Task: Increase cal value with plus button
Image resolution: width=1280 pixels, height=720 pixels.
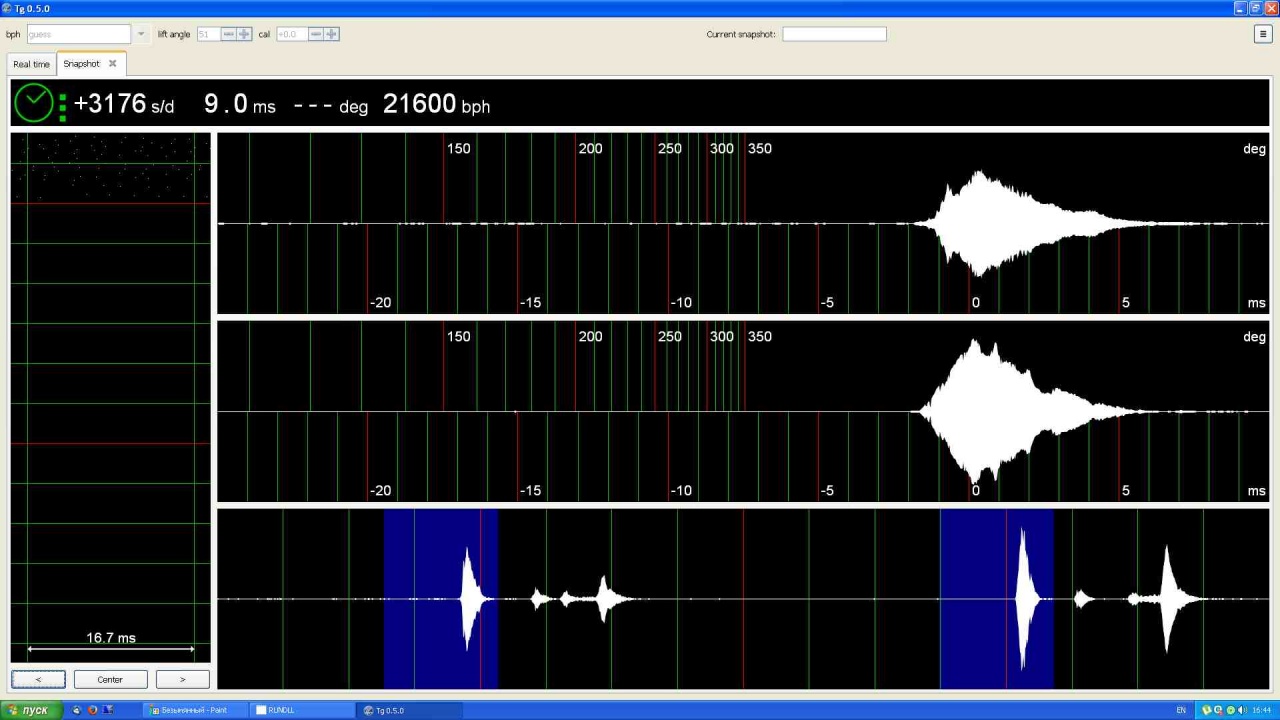Action: coord(331,34)
